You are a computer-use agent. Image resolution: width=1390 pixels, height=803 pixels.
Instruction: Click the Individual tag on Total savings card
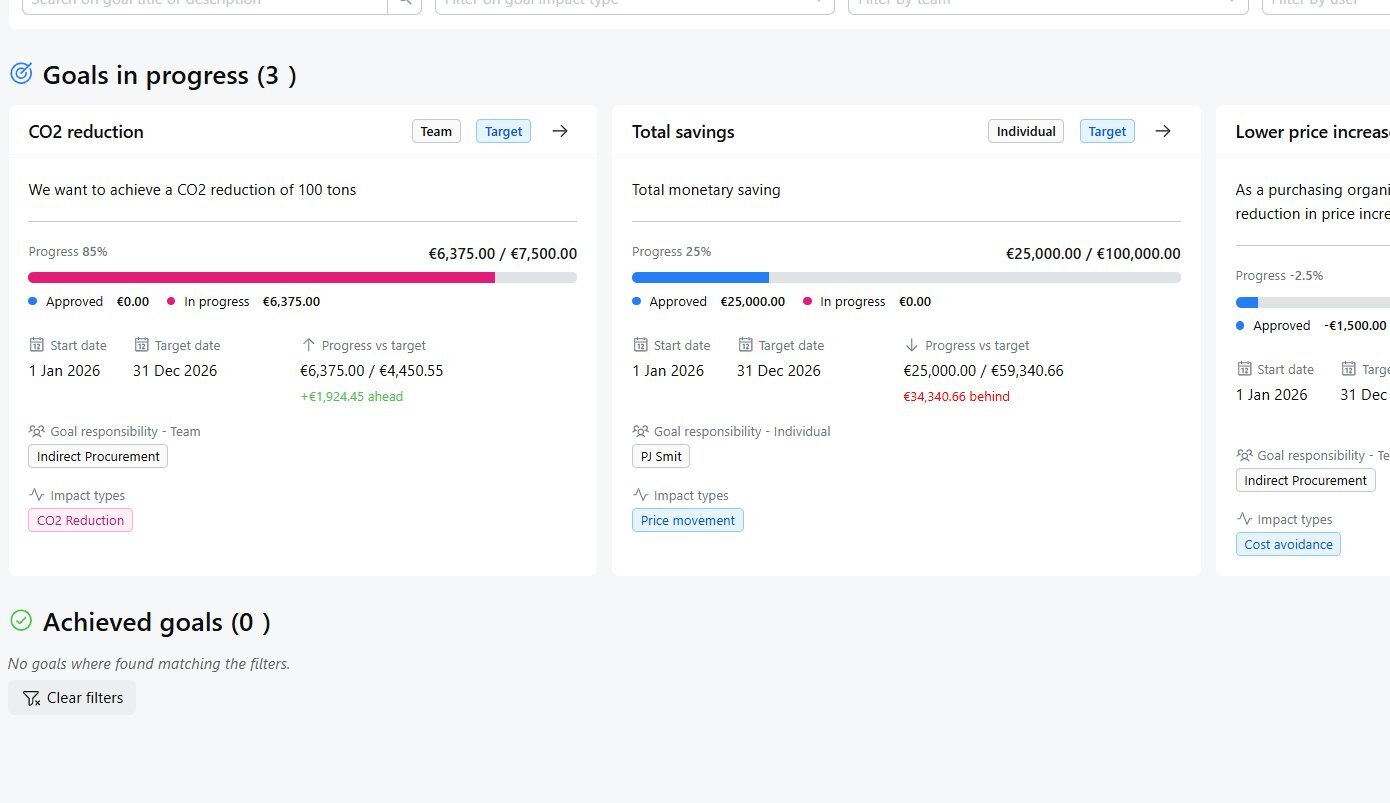click(x=1026, y=131)
